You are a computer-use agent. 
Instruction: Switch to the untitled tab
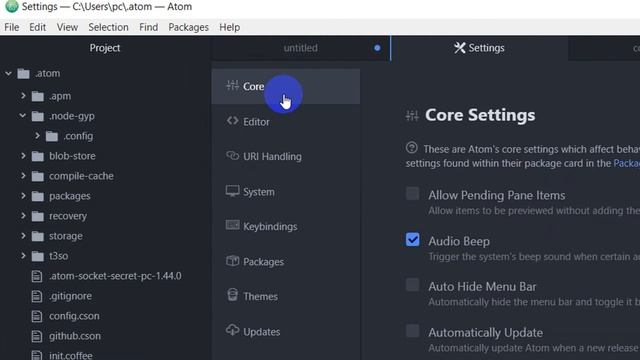point(301,48)
